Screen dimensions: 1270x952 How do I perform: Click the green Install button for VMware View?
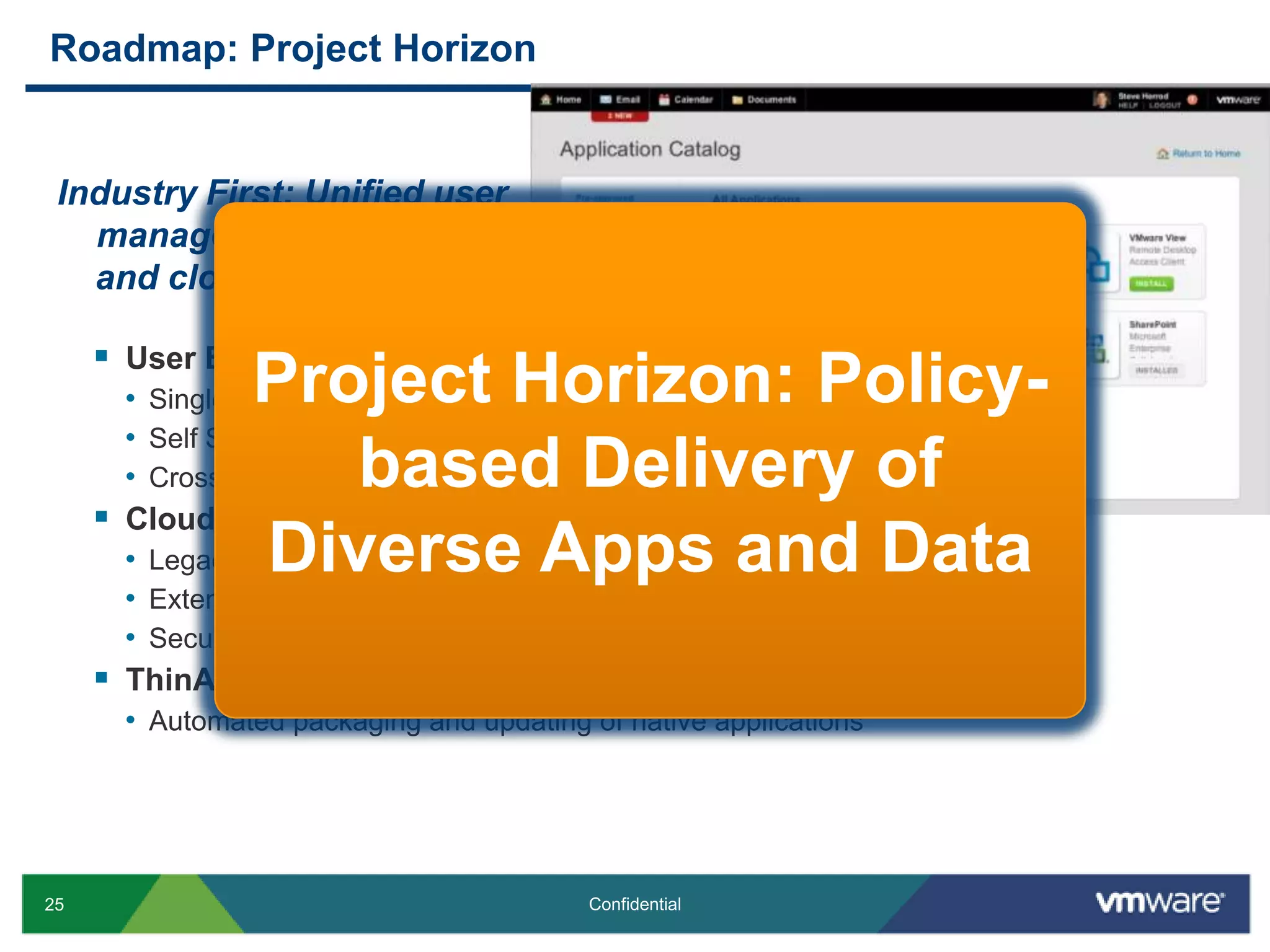[x=1151, y=284]
